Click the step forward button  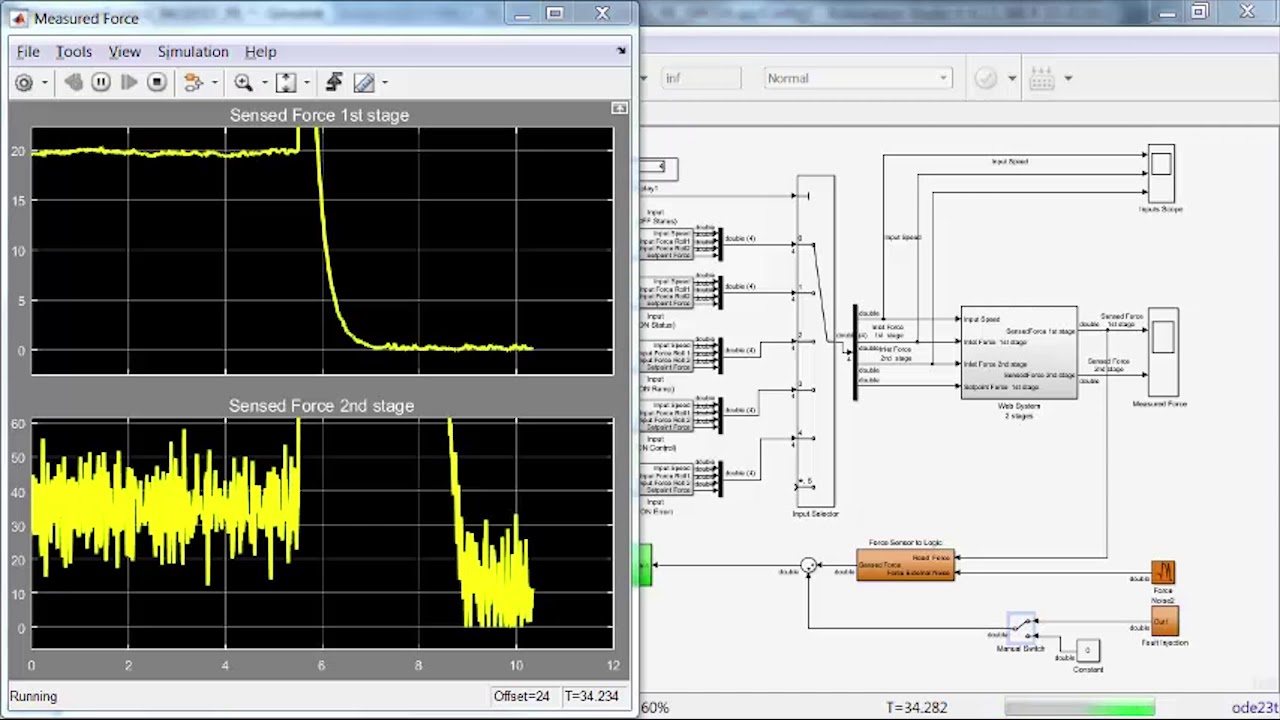129,83
